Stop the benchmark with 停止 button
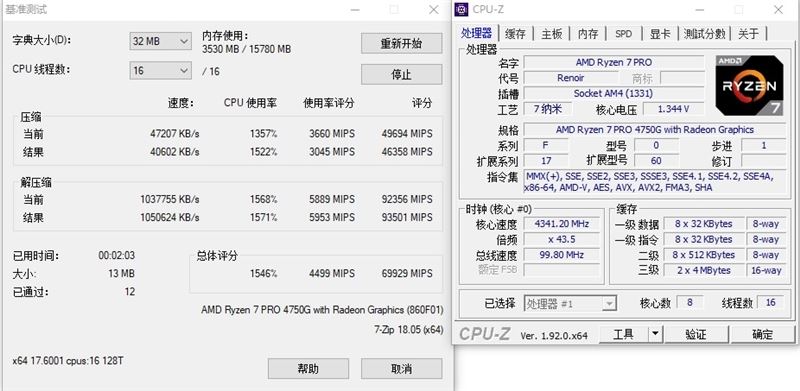Viewport: 800px width, 391px height. coord(402,75)
